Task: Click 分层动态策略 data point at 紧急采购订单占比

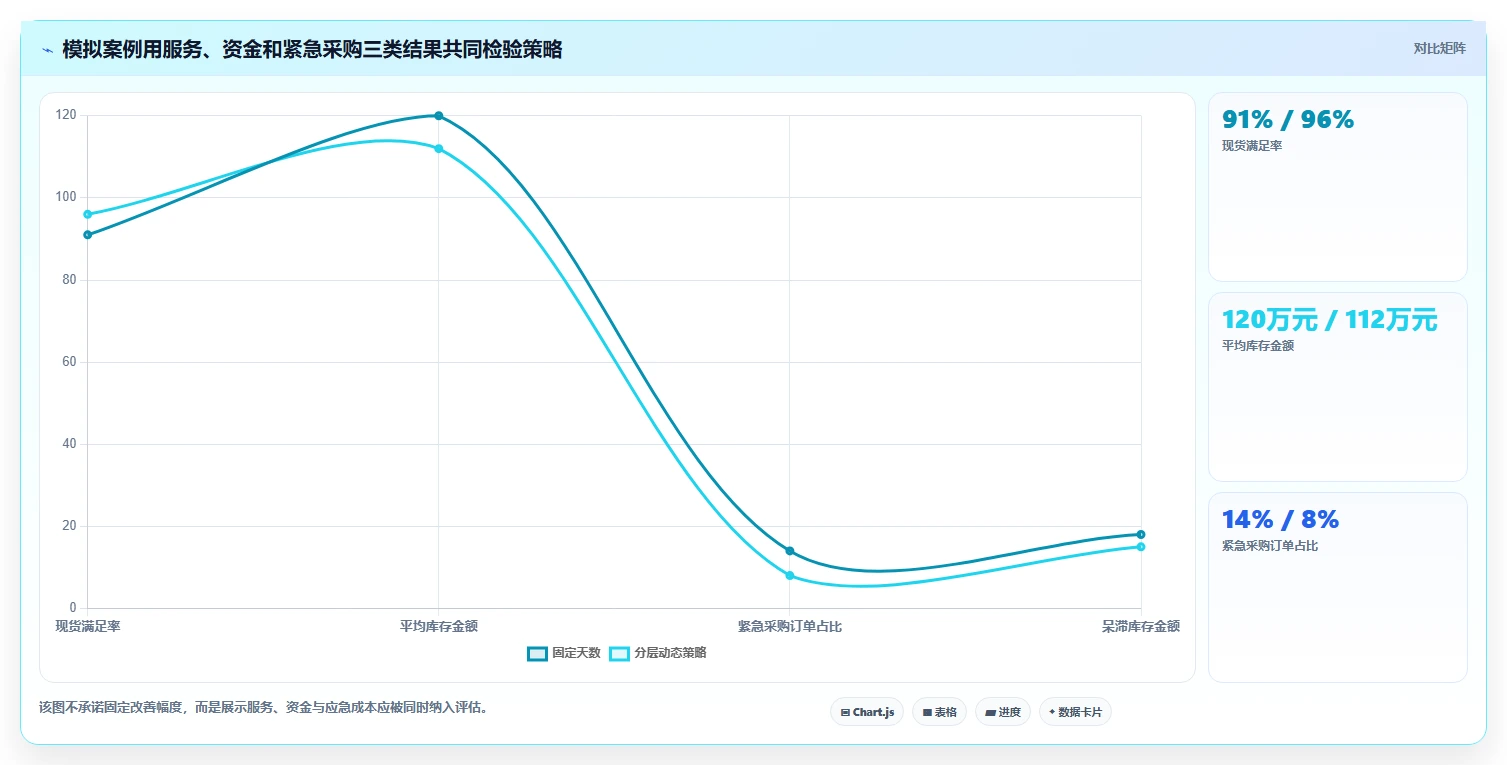Action: point(790,576)
